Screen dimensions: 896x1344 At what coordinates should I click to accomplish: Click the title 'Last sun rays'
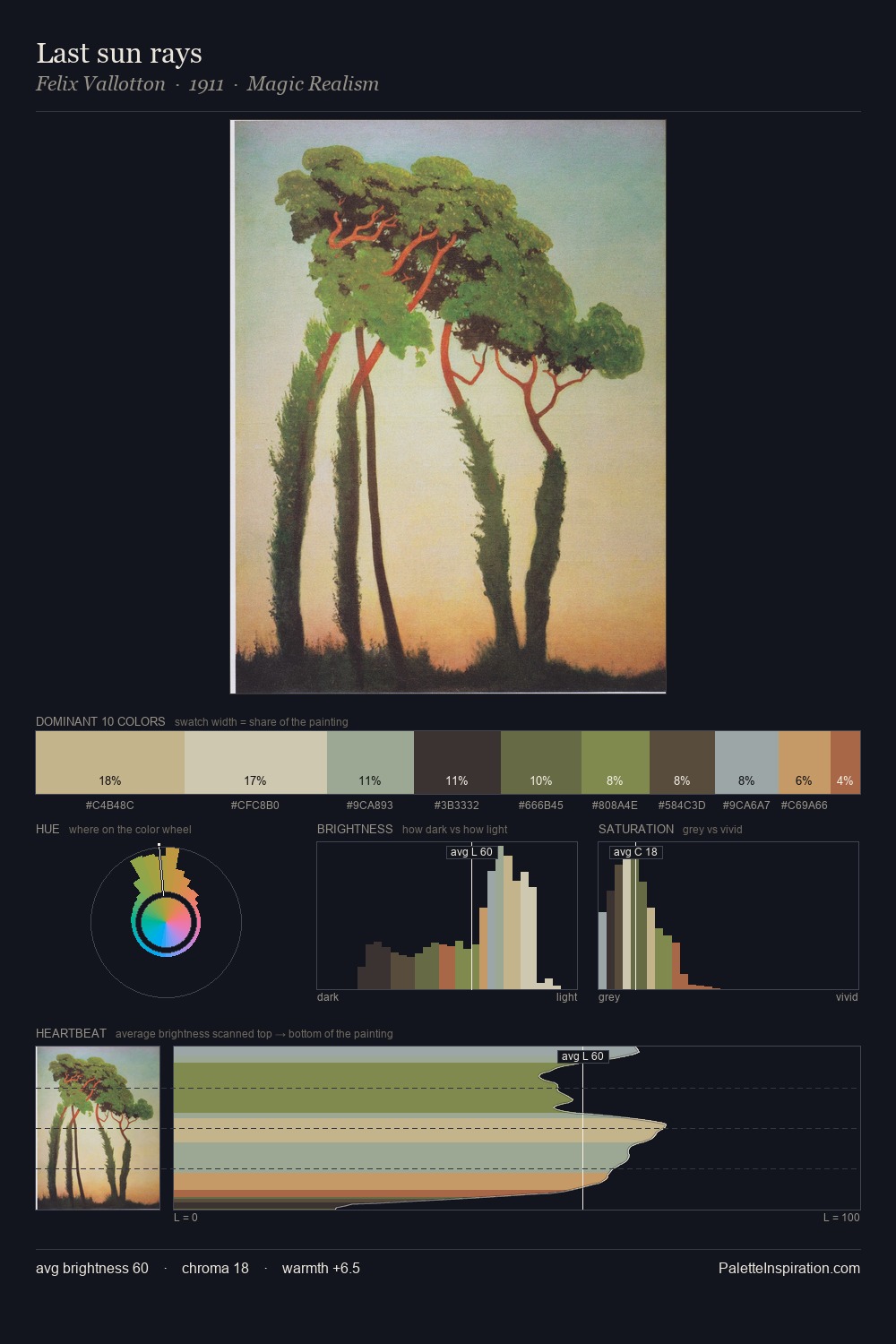coord(119,54)
